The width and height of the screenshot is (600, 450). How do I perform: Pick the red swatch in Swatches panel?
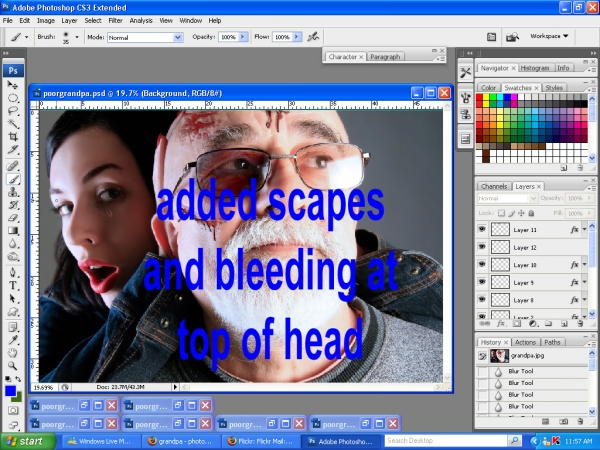[479, 97]
